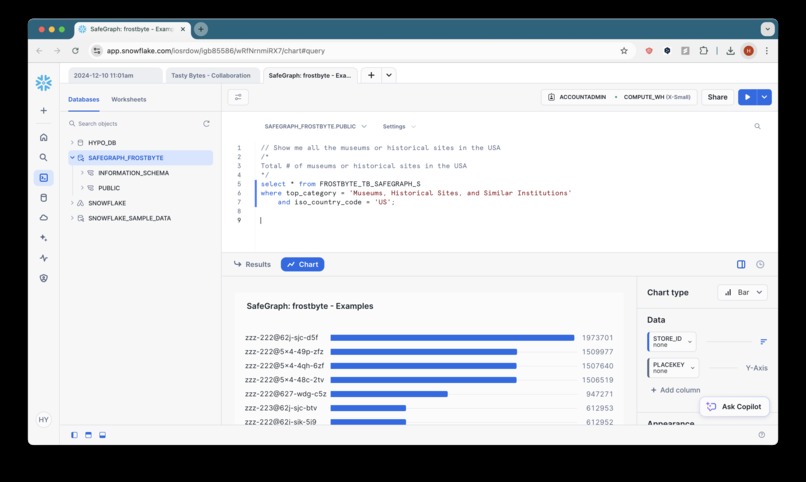This screenshot has width=806, height=482.
Task: Open Monitoring activity icon in sidebar
Action: (x=44, y=258)
